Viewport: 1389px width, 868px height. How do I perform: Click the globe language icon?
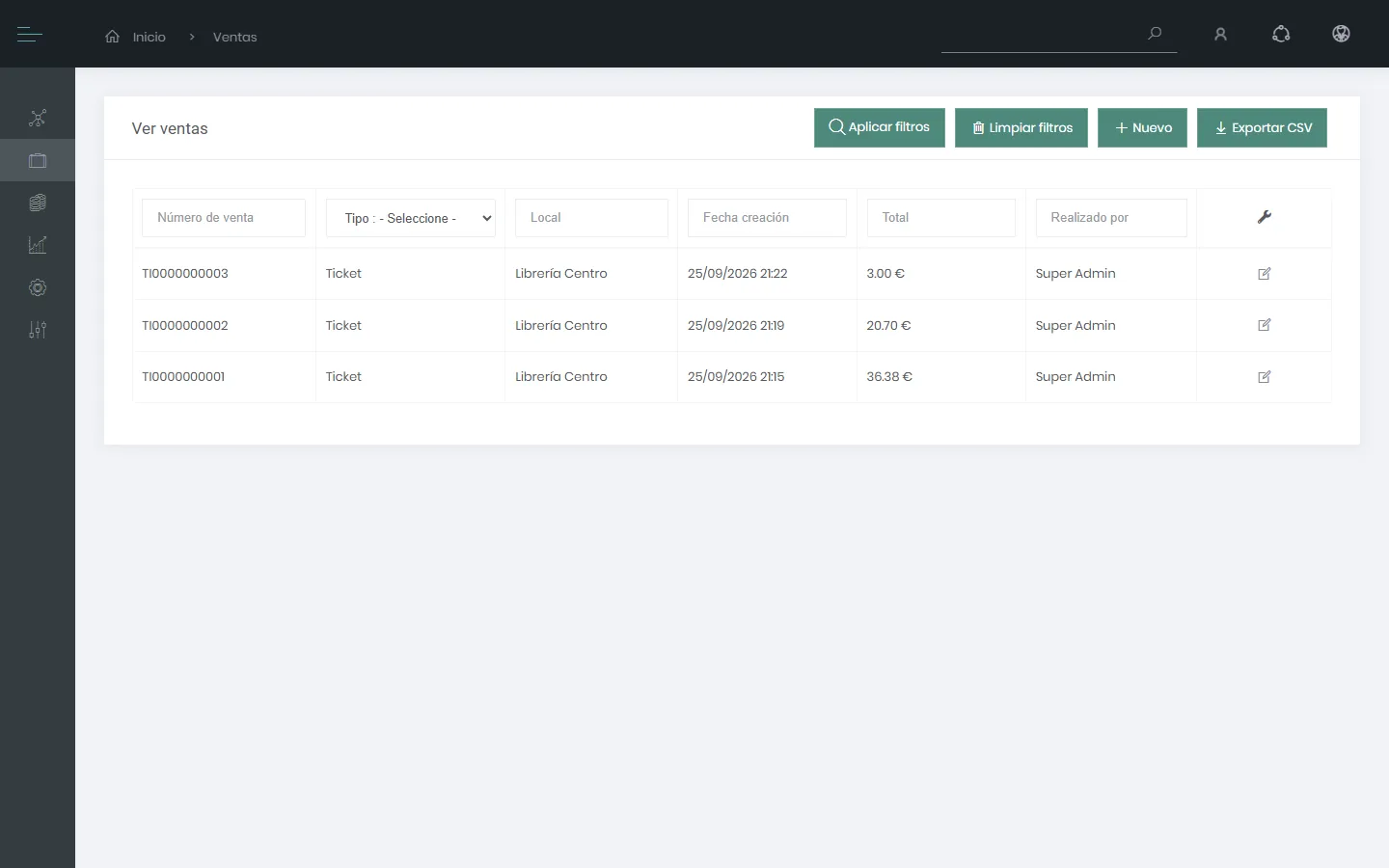(x=1341, y=34)
